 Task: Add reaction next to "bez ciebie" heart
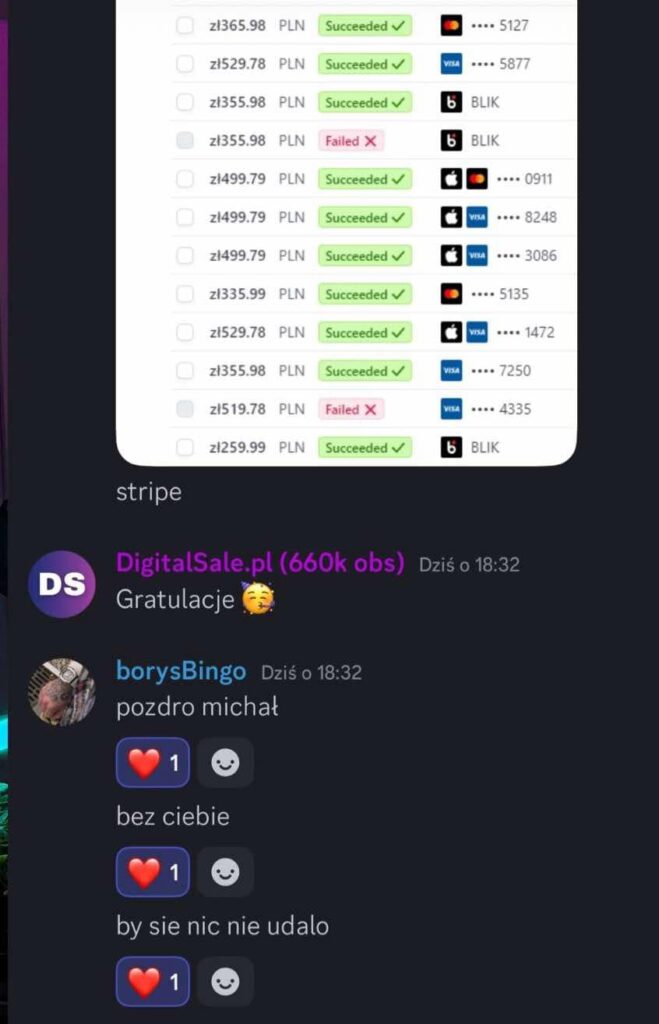click(x=225, y=872)
